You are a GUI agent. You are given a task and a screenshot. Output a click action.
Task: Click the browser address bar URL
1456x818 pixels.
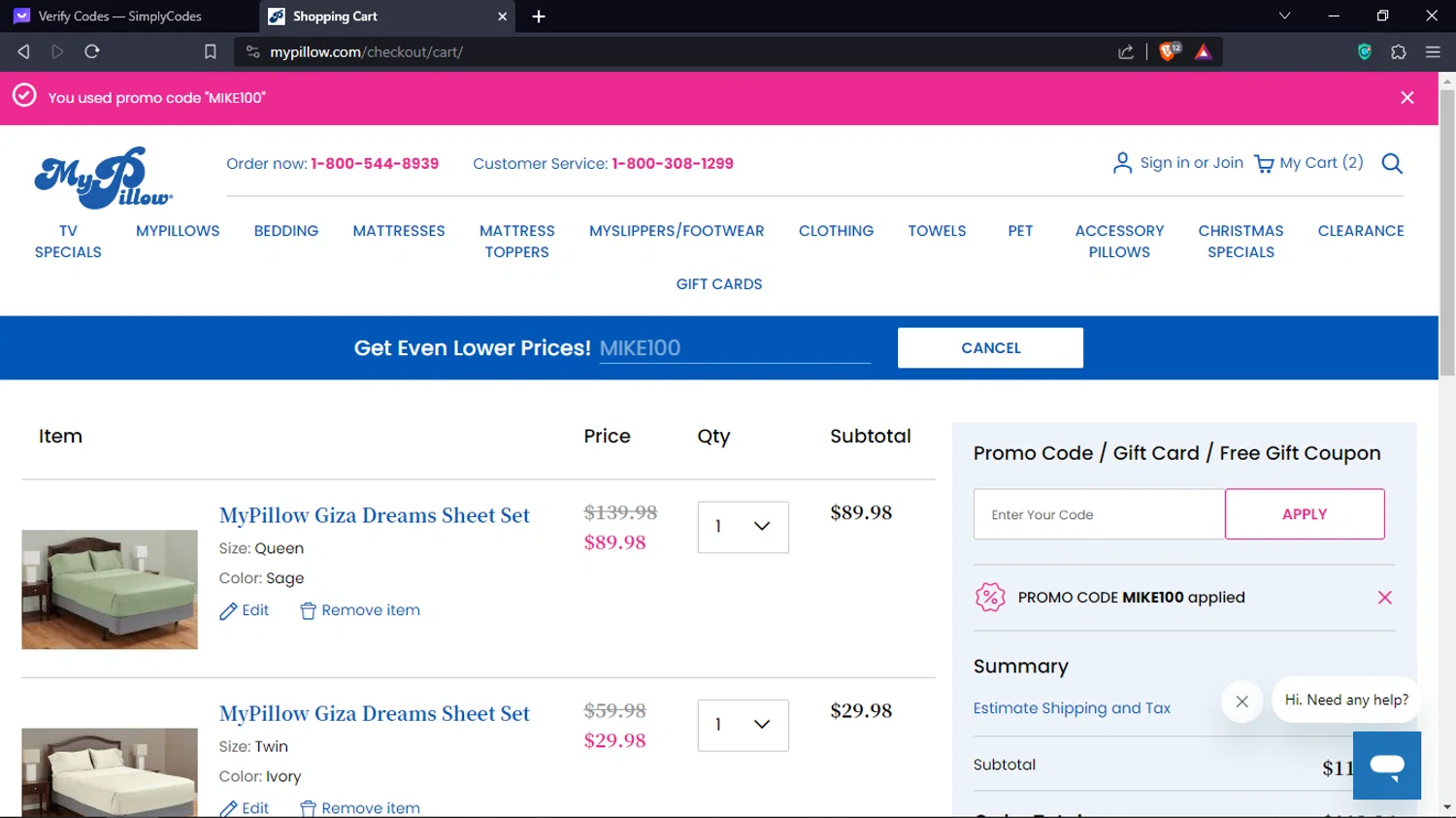tap(367, 51)
